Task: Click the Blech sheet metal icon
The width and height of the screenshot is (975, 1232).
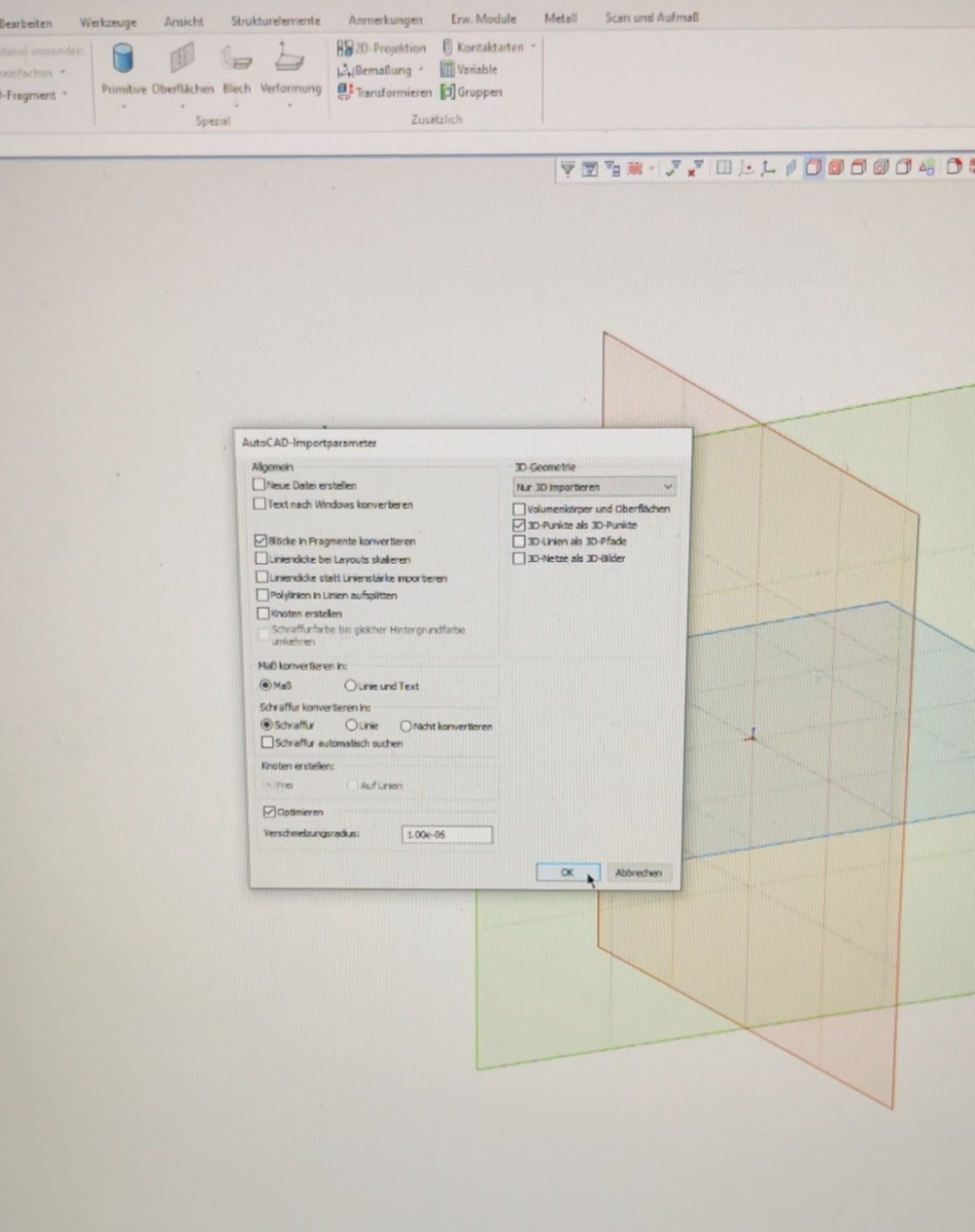Action: point(236,61)
